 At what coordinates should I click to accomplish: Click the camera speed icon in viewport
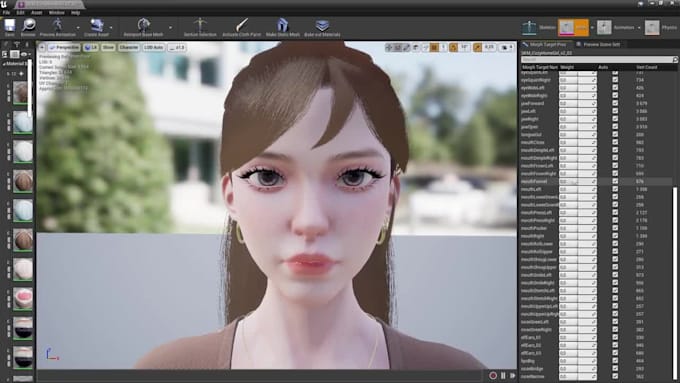505,47
